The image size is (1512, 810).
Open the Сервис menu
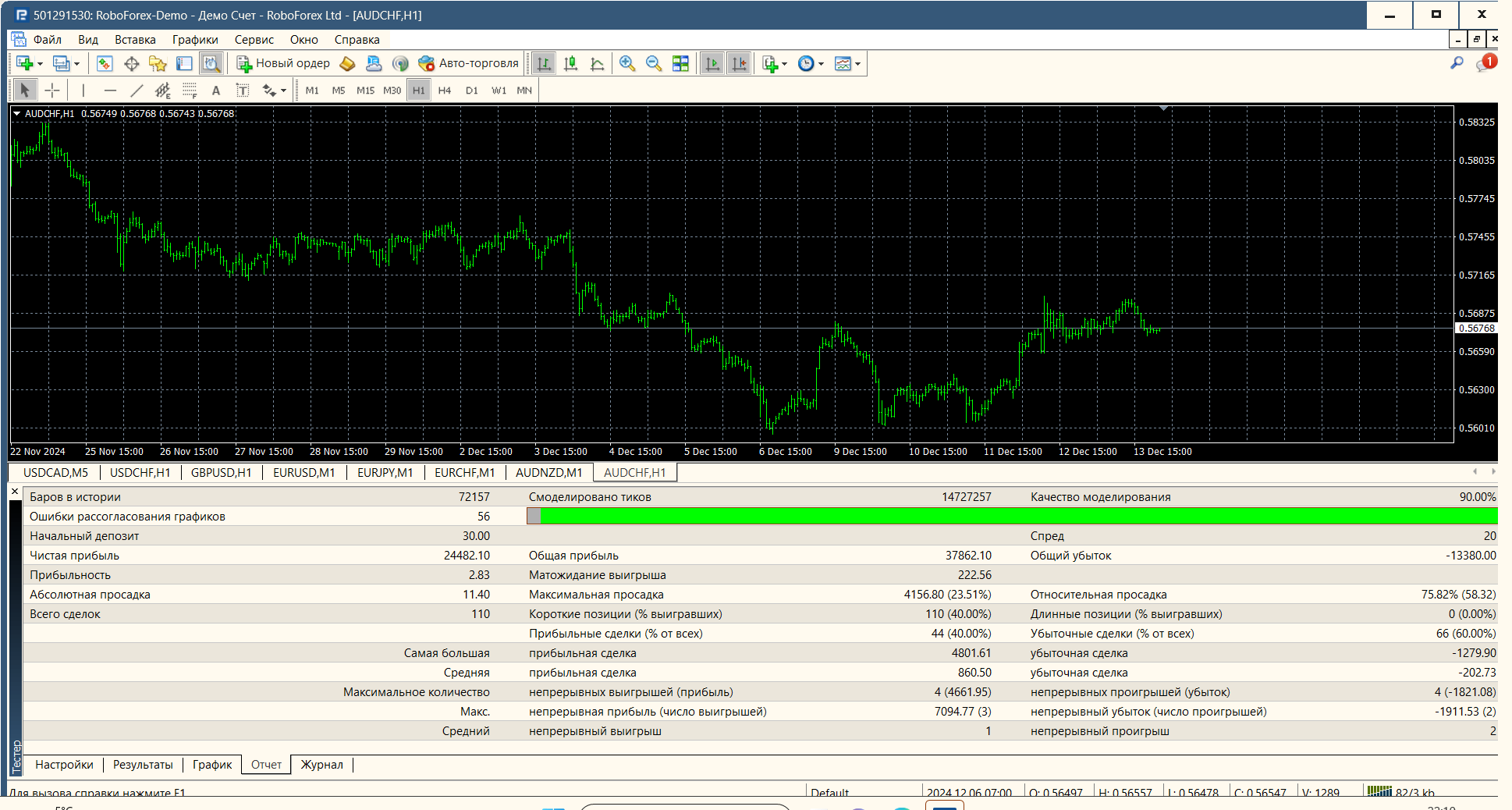[x=254, y=40]
